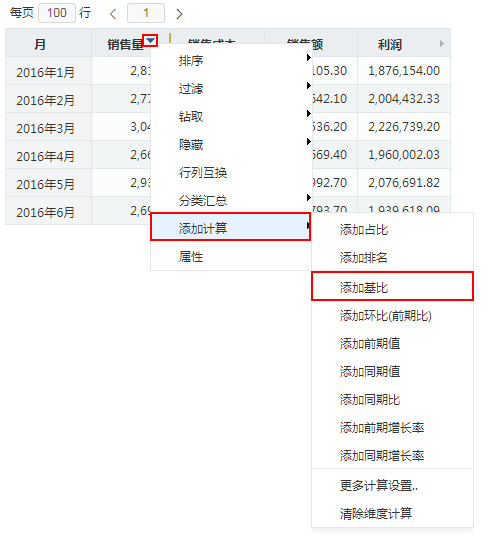Select 添加基比 option

tap(392, 286)
